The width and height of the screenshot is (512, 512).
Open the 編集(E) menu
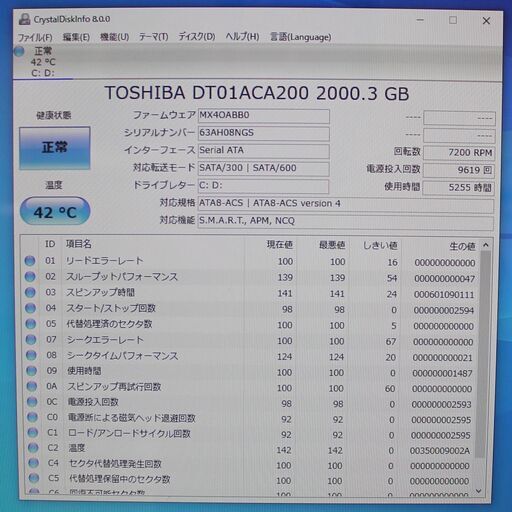76,37
